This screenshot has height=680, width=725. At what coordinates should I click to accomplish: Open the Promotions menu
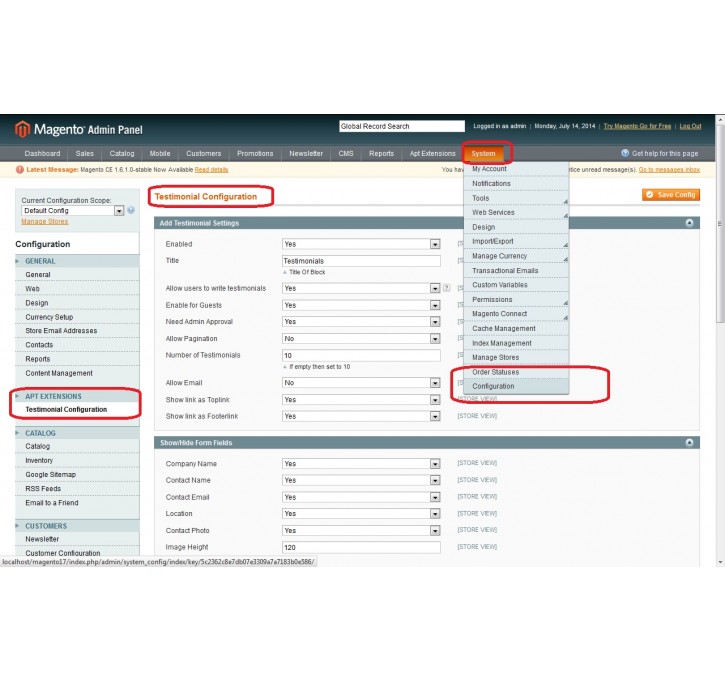[x=255, y=153]
